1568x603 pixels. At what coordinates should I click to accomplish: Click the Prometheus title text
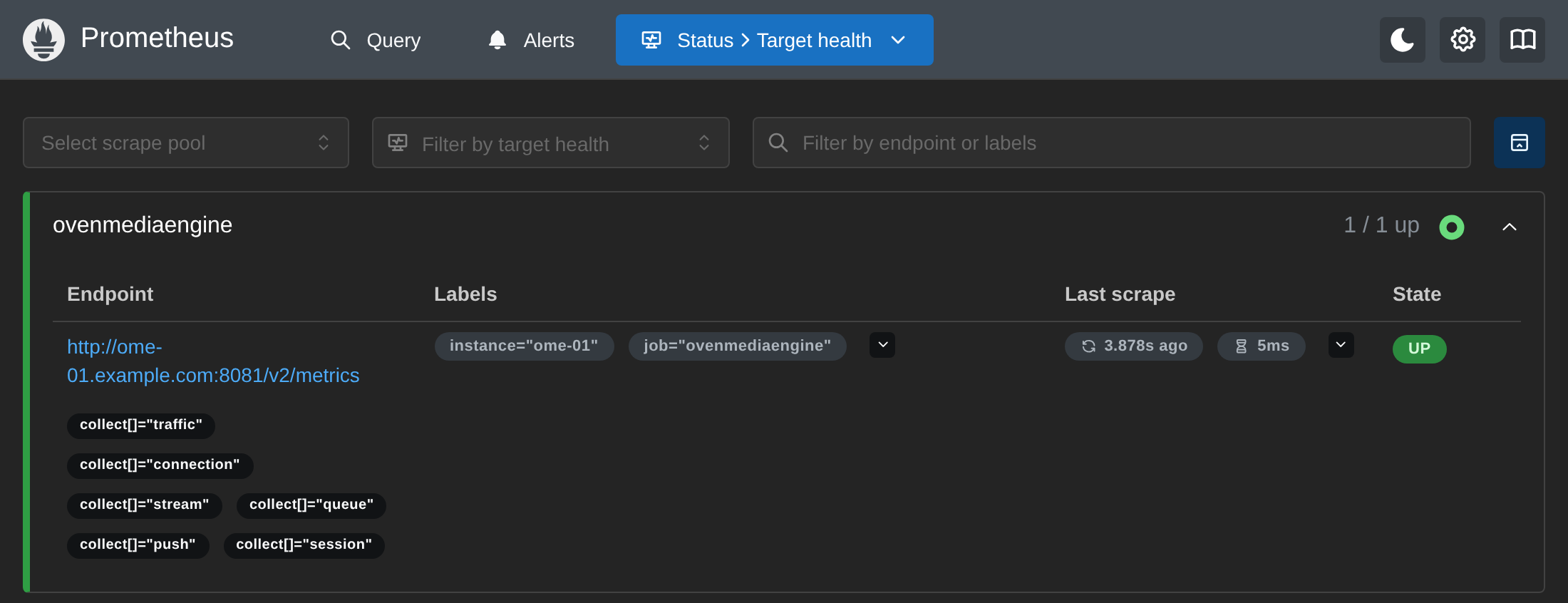[157, 38]
